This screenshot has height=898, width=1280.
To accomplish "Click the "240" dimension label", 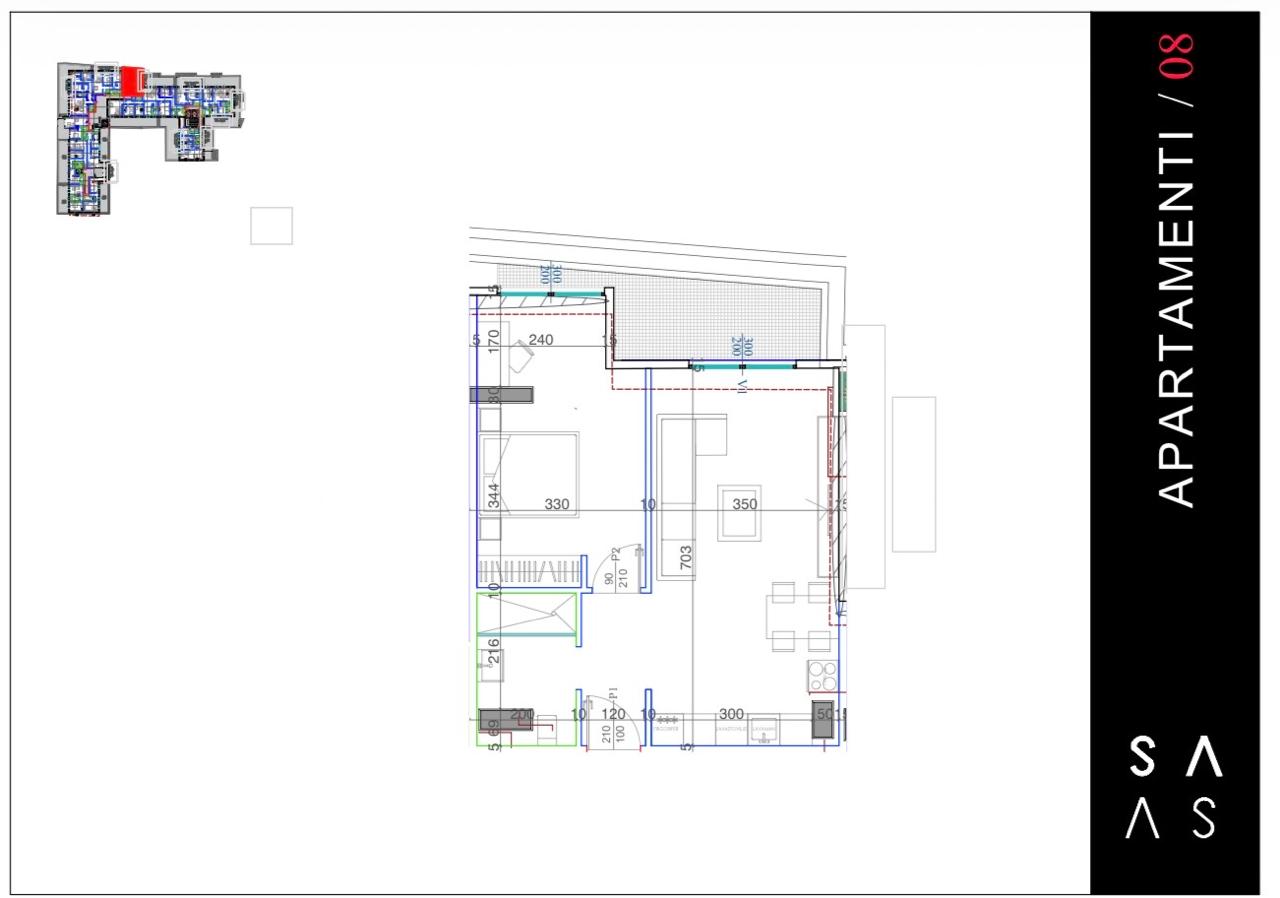I will point(541,340).
